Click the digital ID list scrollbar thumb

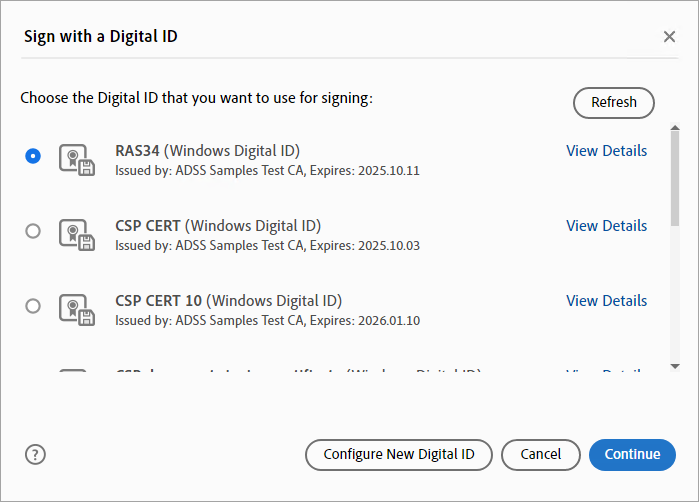[675, 180]
